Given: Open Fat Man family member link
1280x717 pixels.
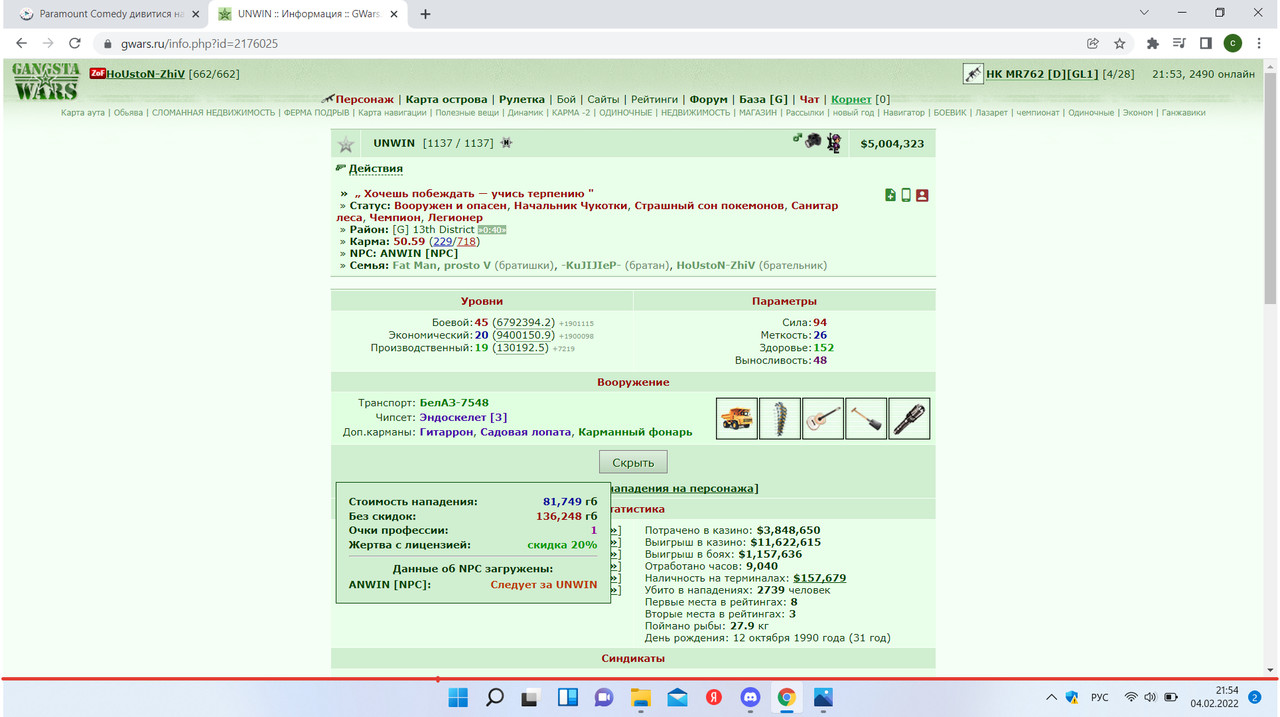Looking at the screenshot, I should (415, 266).
